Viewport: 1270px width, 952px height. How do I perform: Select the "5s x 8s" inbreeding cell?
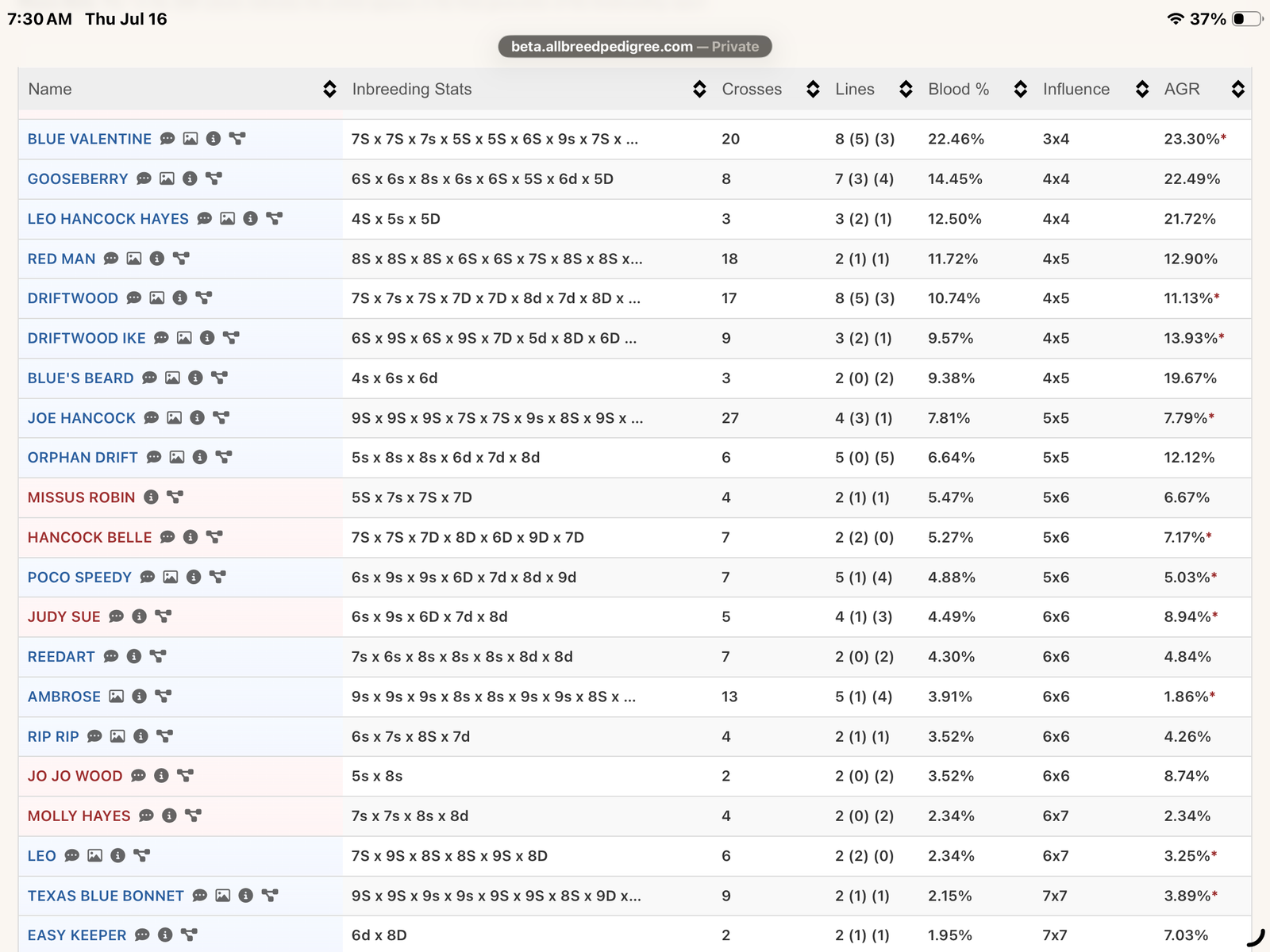tap(377, 776)
